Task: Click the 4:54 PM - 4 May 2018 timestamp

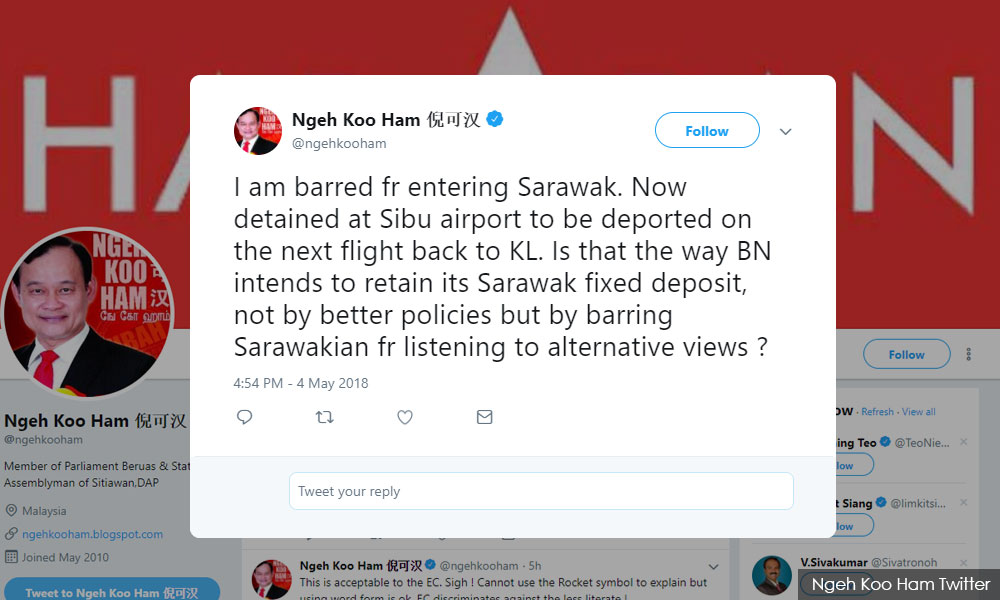Action: (300, 383)
